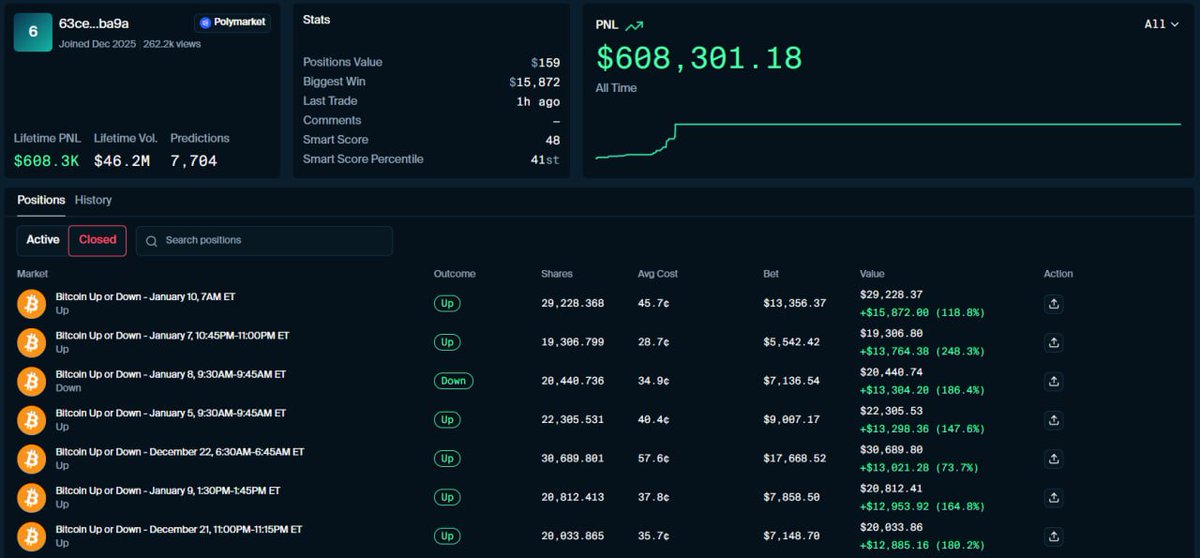The height and width of the screenshot is (558, 1200).
Task: Switch to the Positions tab
Action: [41, 200]
